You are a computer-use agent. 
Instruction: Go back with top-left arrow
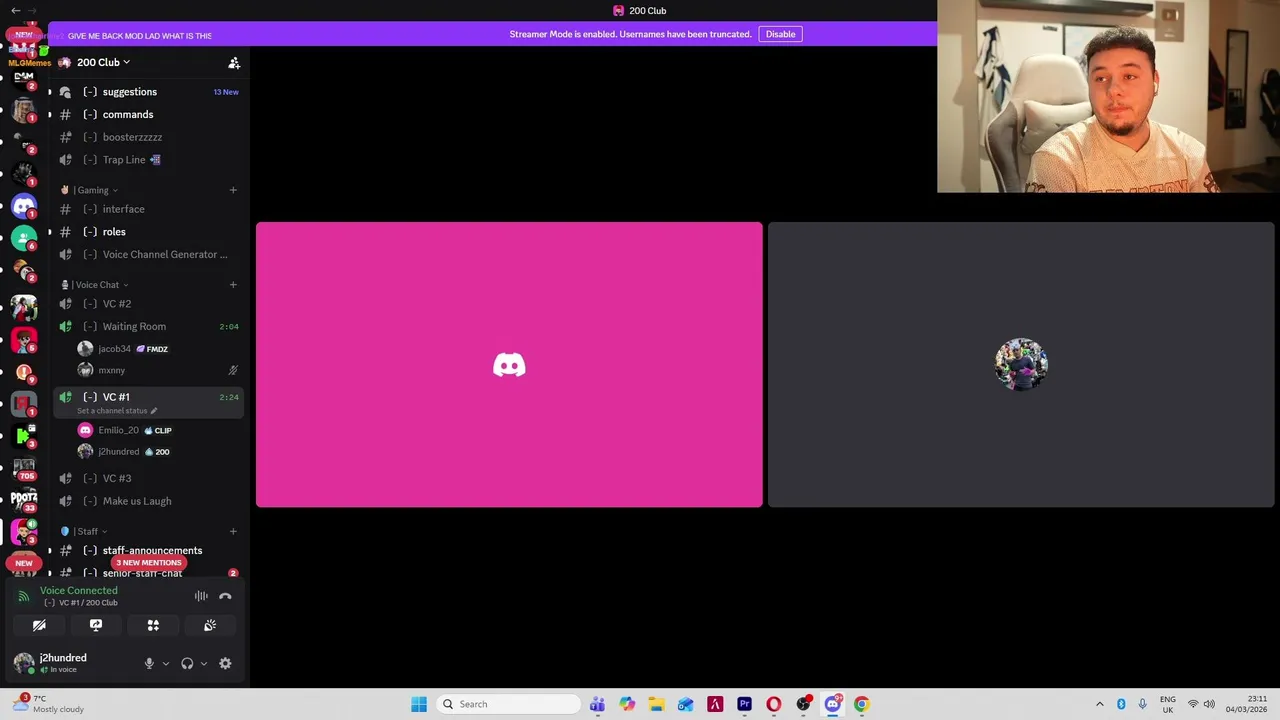click(x=15, y=10)
